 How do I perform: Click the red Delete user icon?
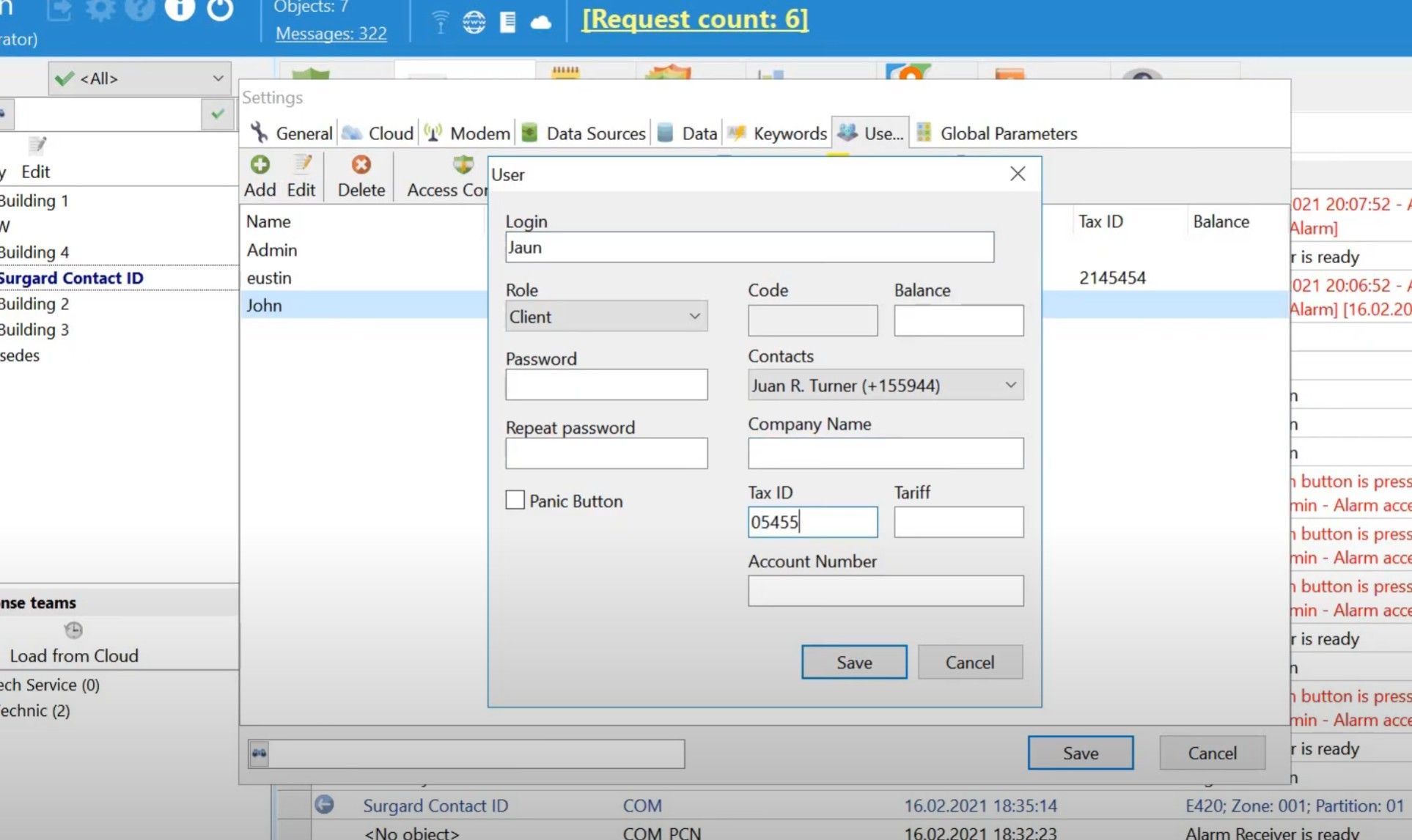pyautogui.click(x=361, y=165)
